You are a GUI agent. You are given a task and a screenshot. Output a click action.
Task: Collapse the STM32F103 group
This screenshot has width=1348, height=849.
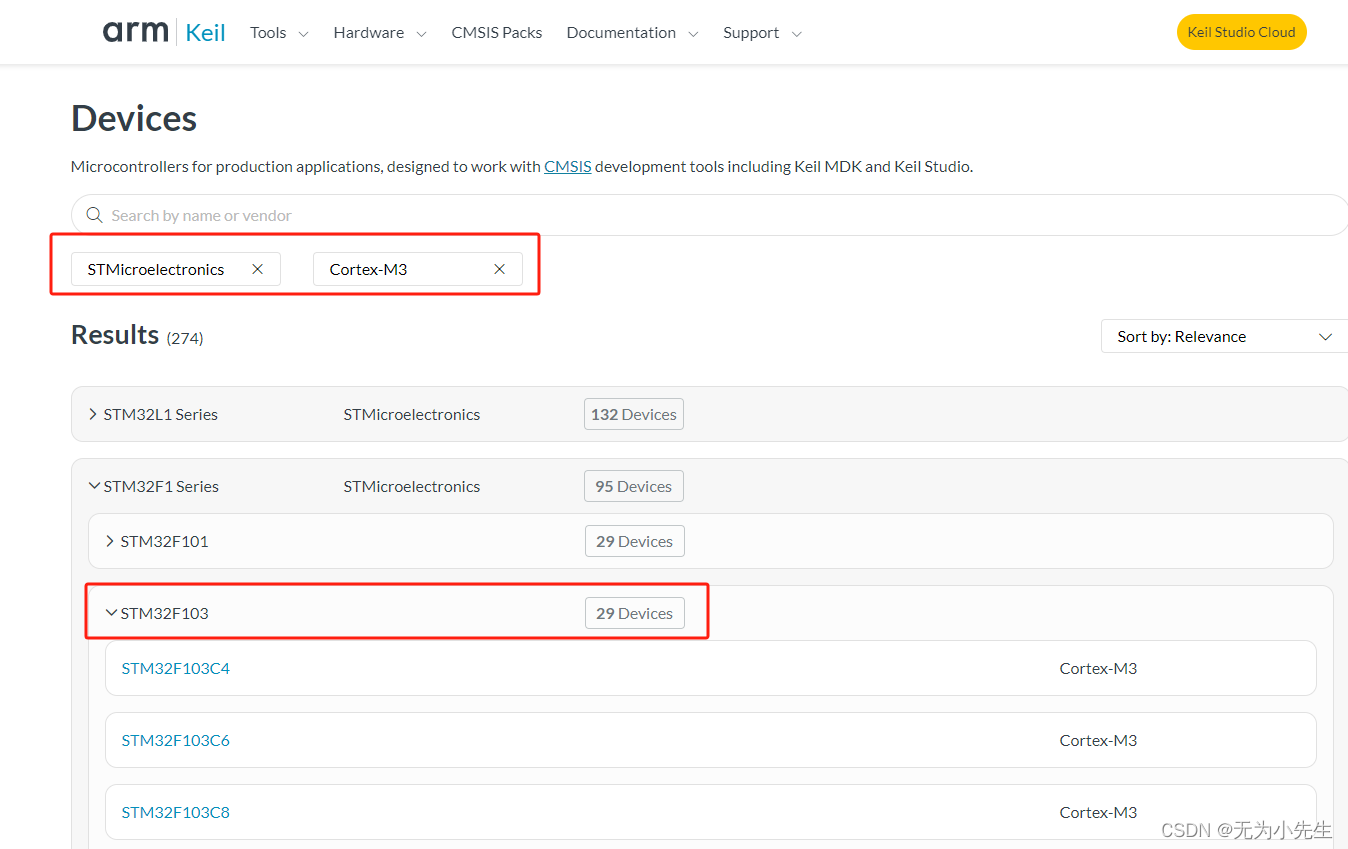pyautogui.click(x=111, y=613)
